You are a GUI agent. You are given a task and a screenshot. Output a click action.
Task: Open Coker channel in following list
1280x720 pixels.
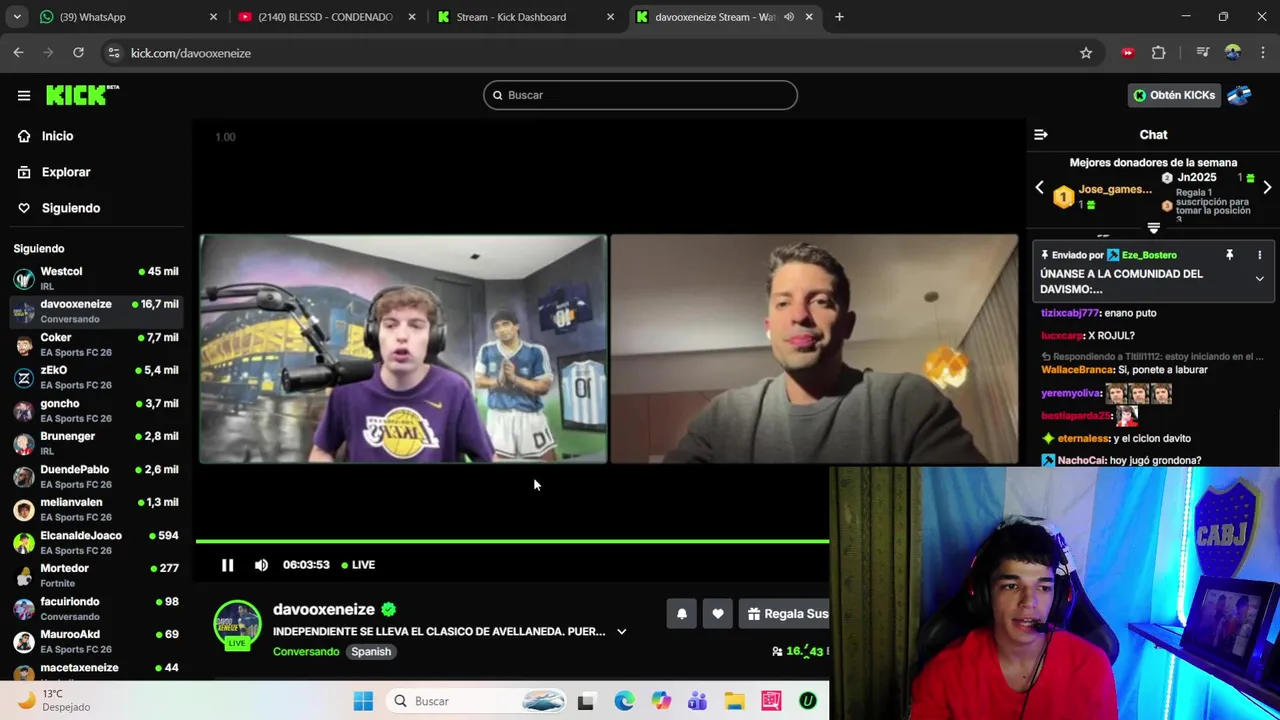point(96,344)
